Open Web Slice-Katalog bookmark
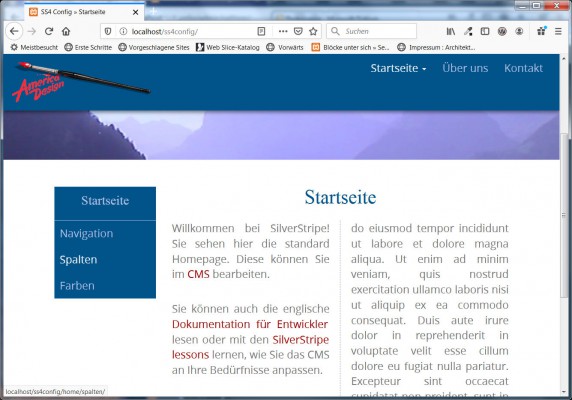 228,47
